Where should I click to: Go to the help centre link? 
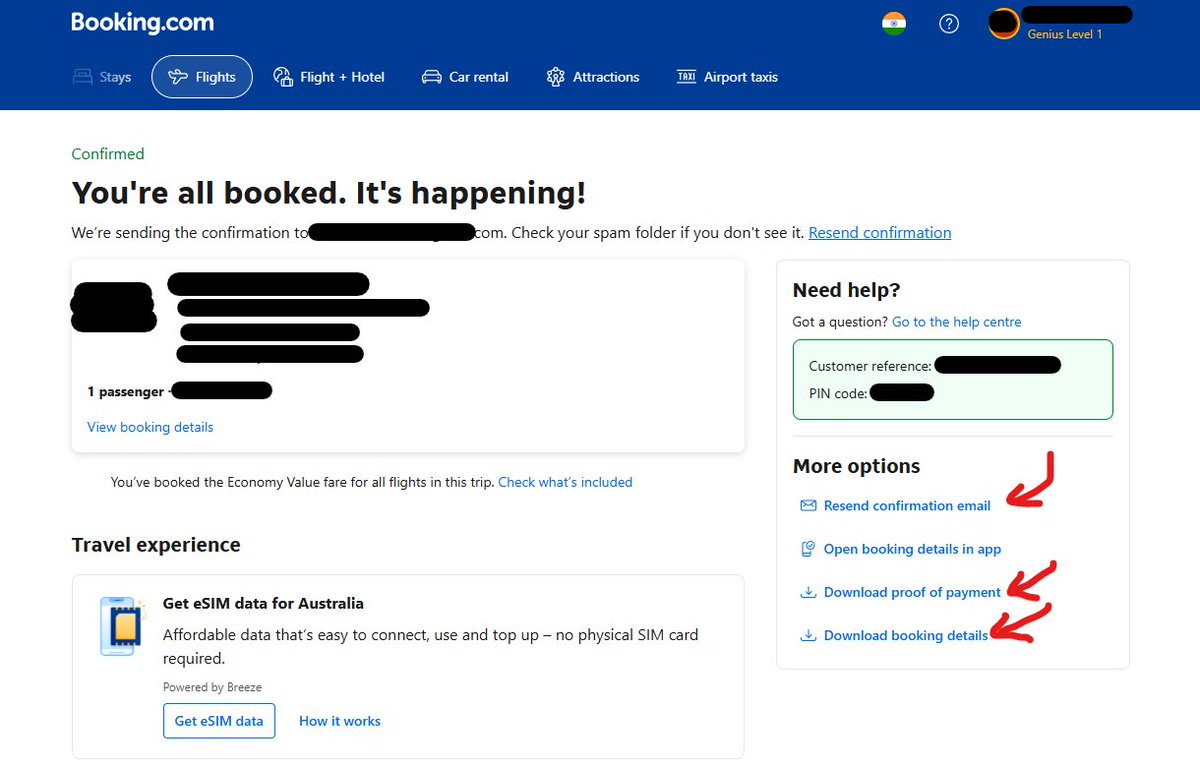(957, 322)
